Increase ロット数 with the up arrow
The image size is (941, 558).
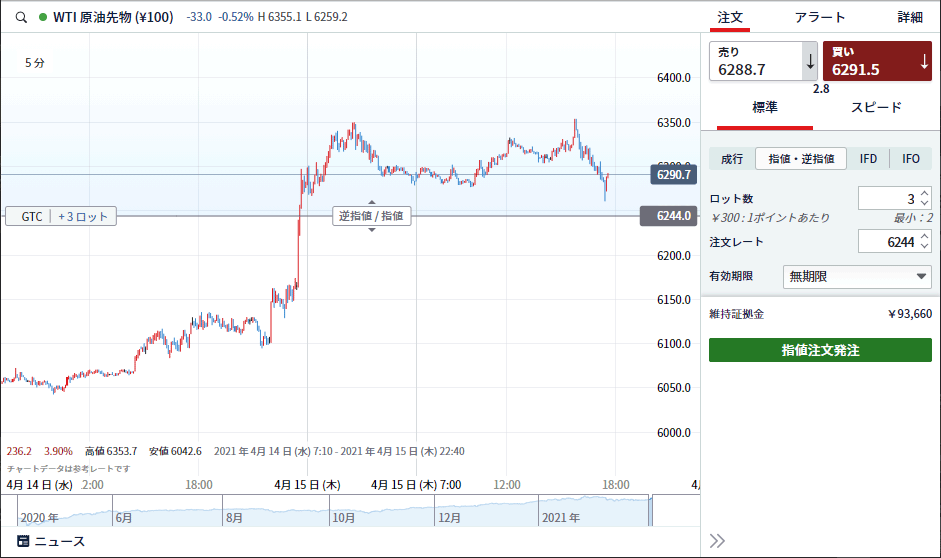coord(925,193)
